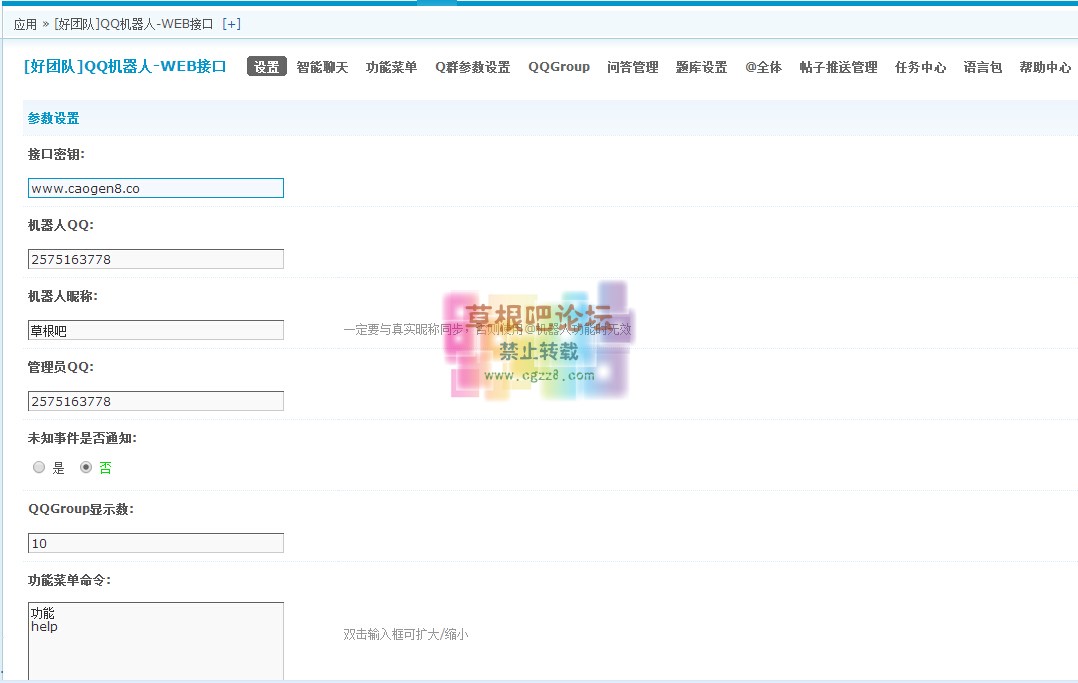The height and width of the screenshot is (683, 1078).
Task: Go to 帖子推送管理 tab
Action: (838, 68)
